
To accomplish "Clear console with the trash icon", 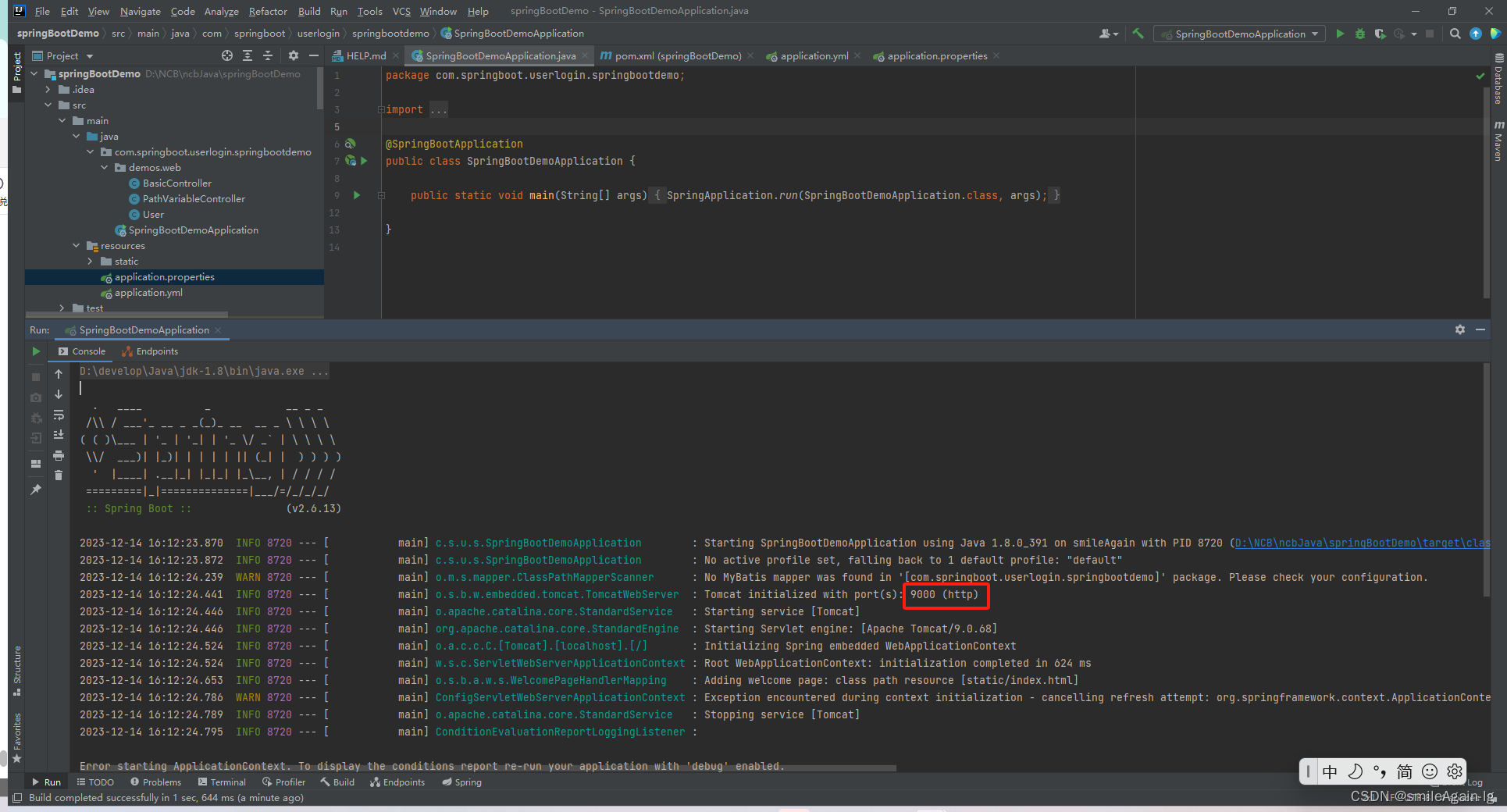I will click(59, 475).
